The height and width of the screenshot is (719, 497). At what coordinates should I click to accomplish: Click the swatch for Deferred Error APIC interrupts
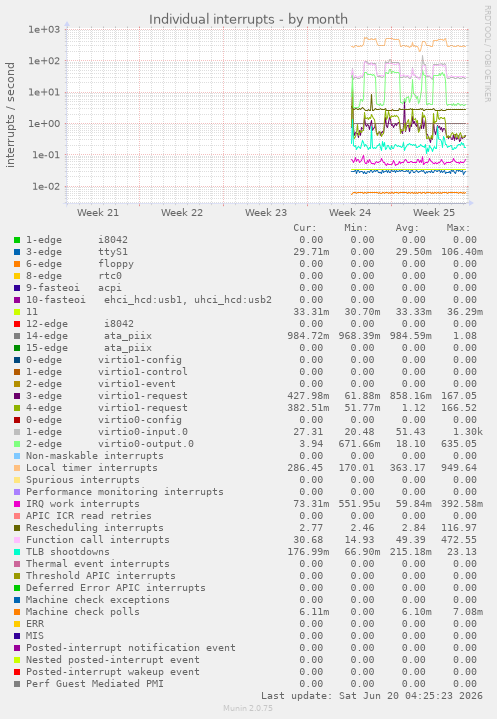pyautogui.click(x=17, y=588)
